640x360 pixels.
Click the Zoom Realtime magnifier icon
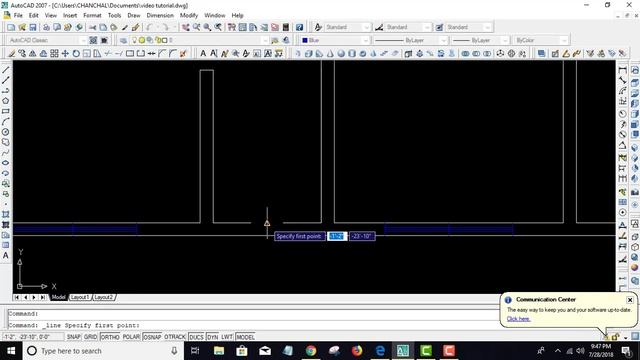click(196, 27)
